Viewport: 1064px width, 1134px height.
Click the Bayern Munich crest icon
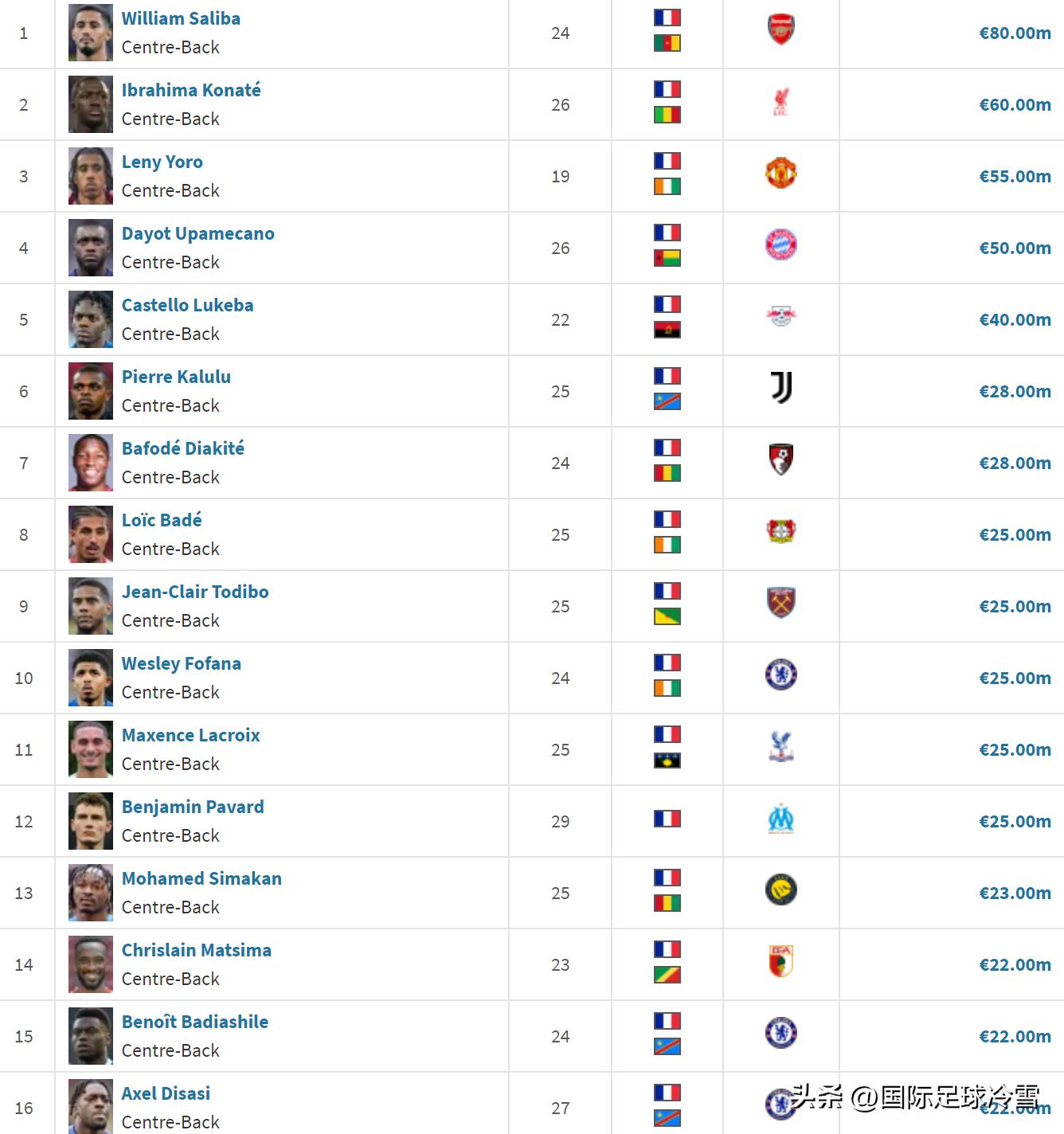pos(780,244)
